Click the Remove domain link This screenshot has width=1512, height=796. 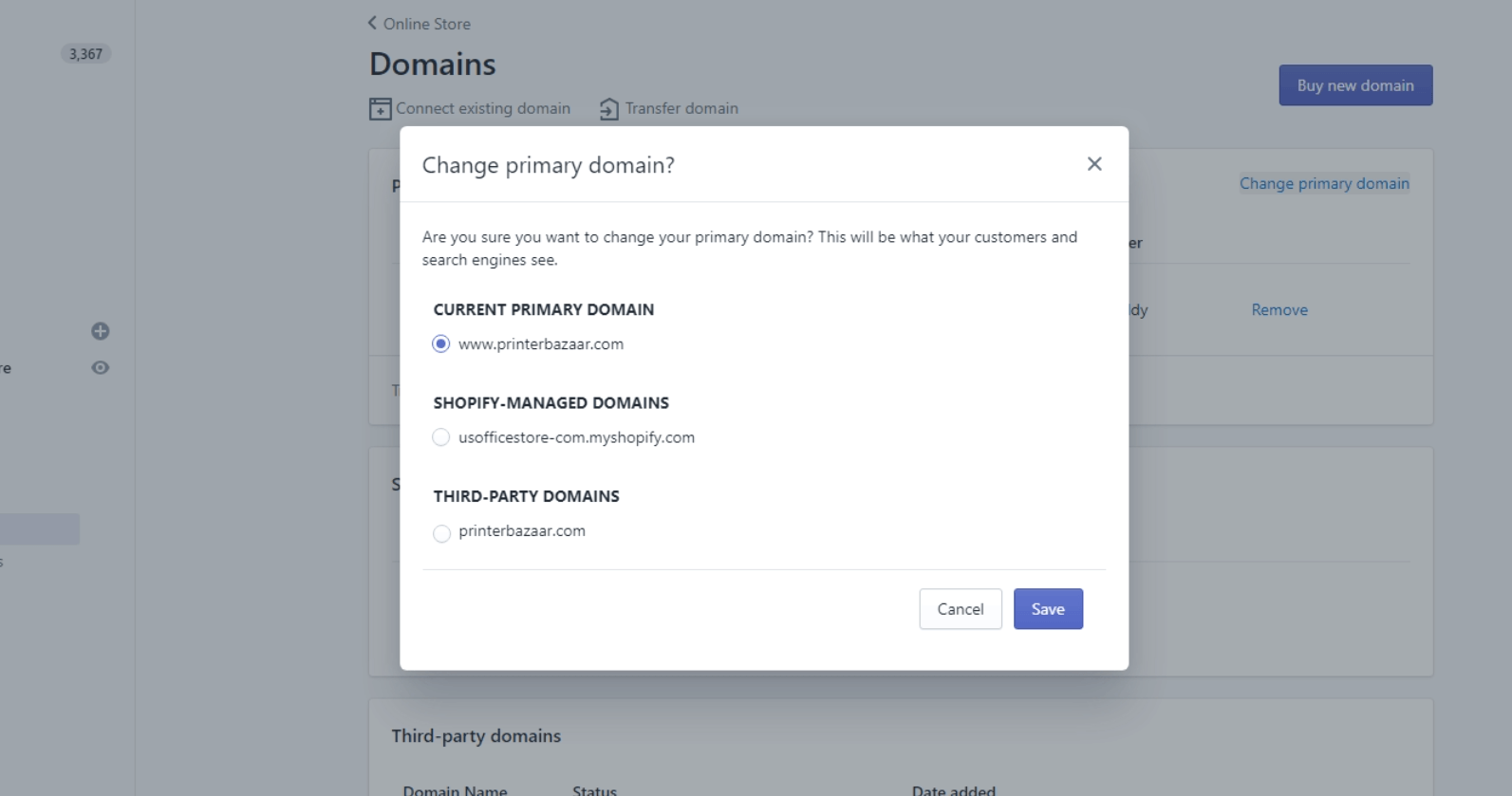1279,310
